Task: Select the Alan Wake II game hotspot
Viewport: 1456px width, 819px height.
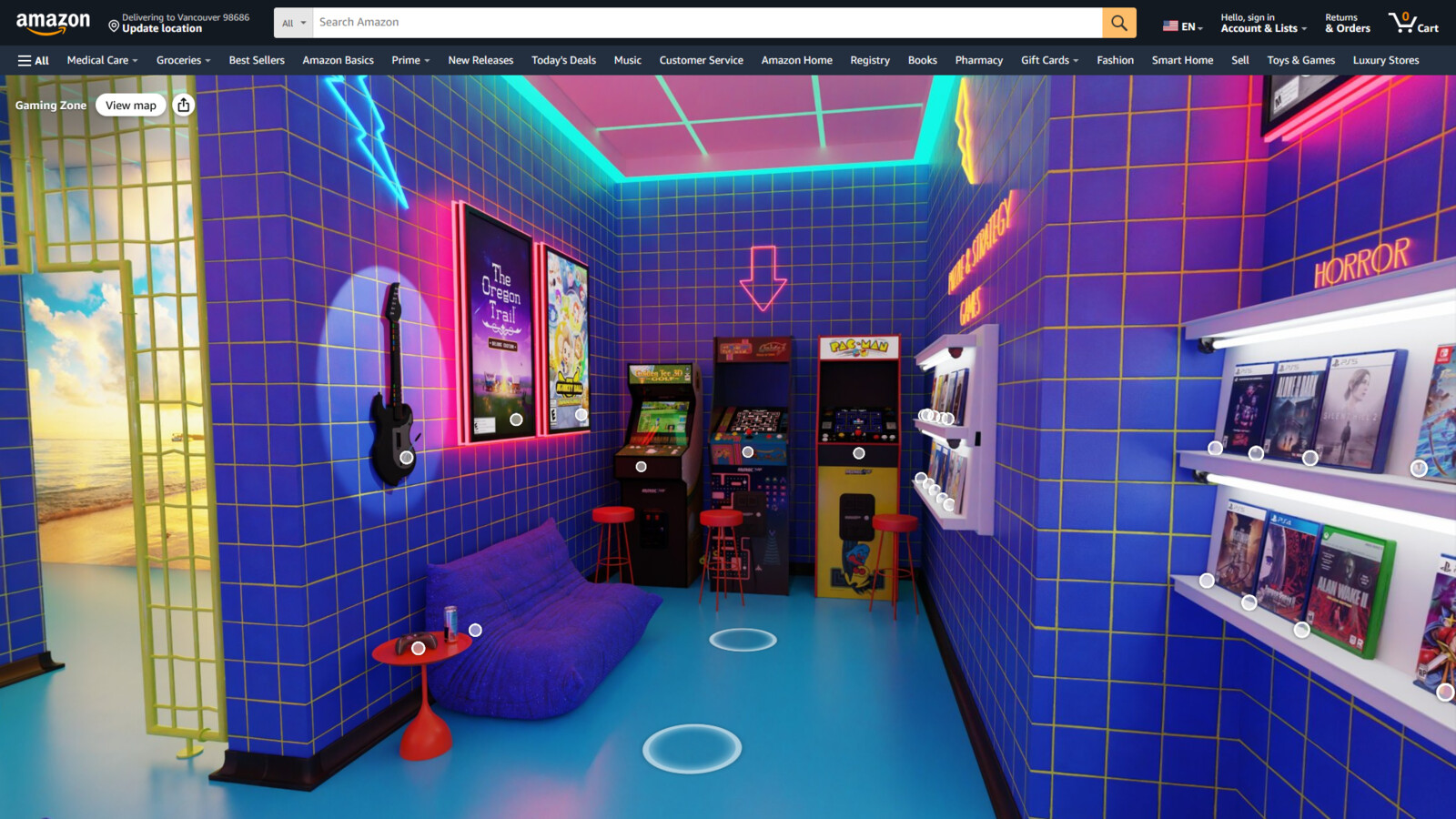Action: click(1302, 630)
